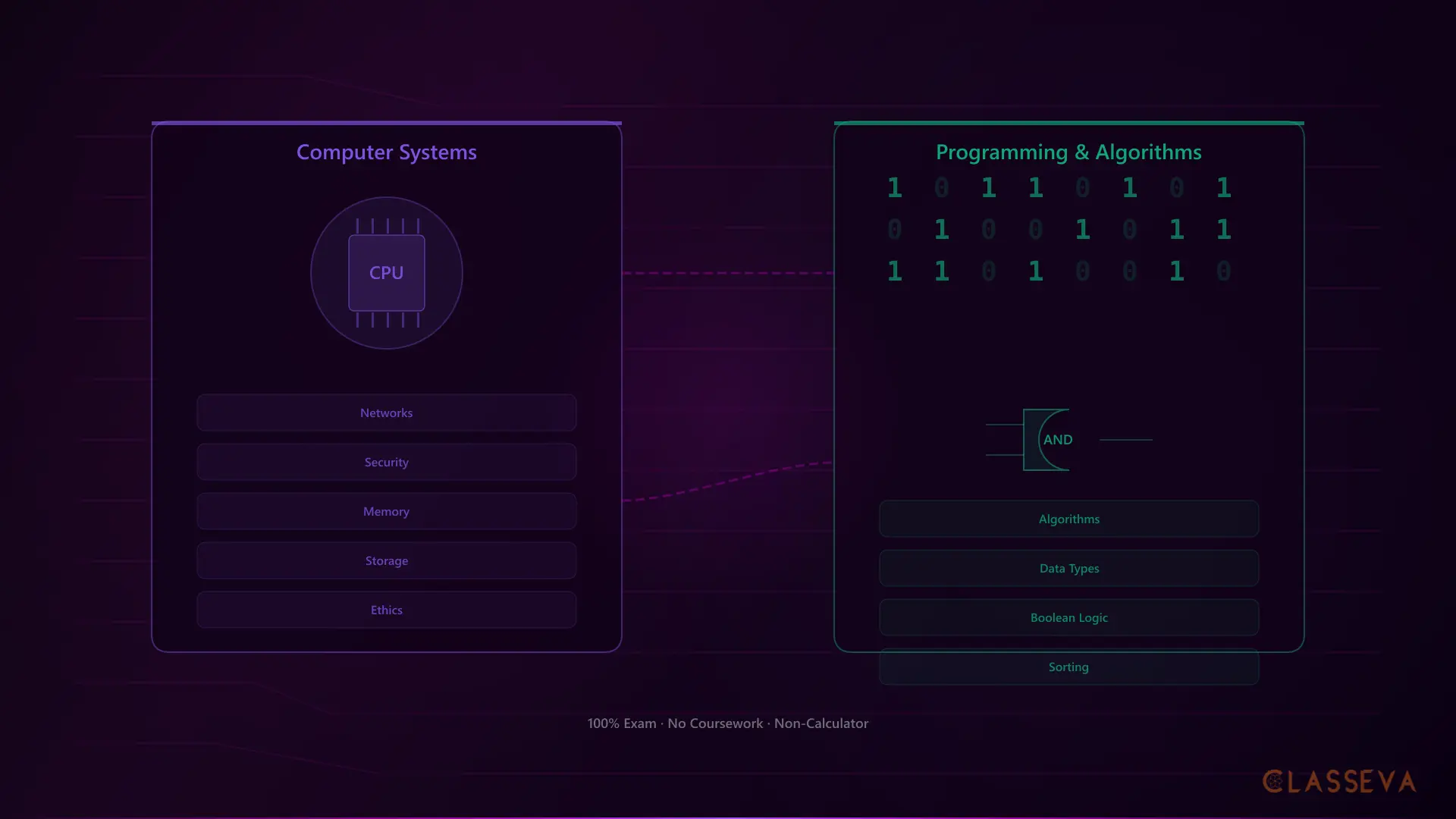Open the Memory topic
Viewport: 1456px width, 819px height.
[x=387, y=511]
